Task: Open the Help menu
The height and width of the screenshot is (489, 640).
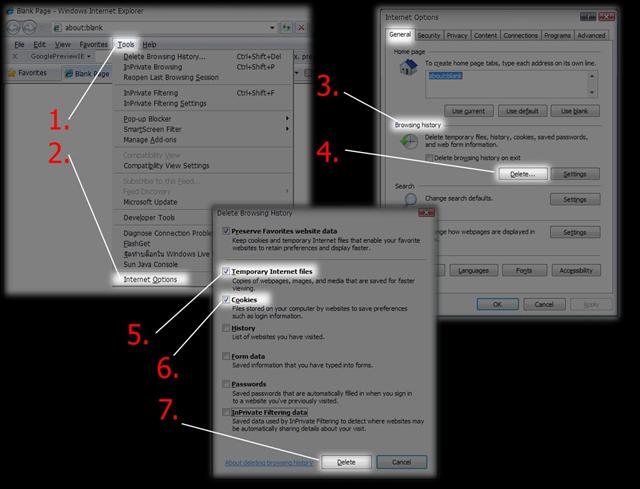Action: click(149, 44)
